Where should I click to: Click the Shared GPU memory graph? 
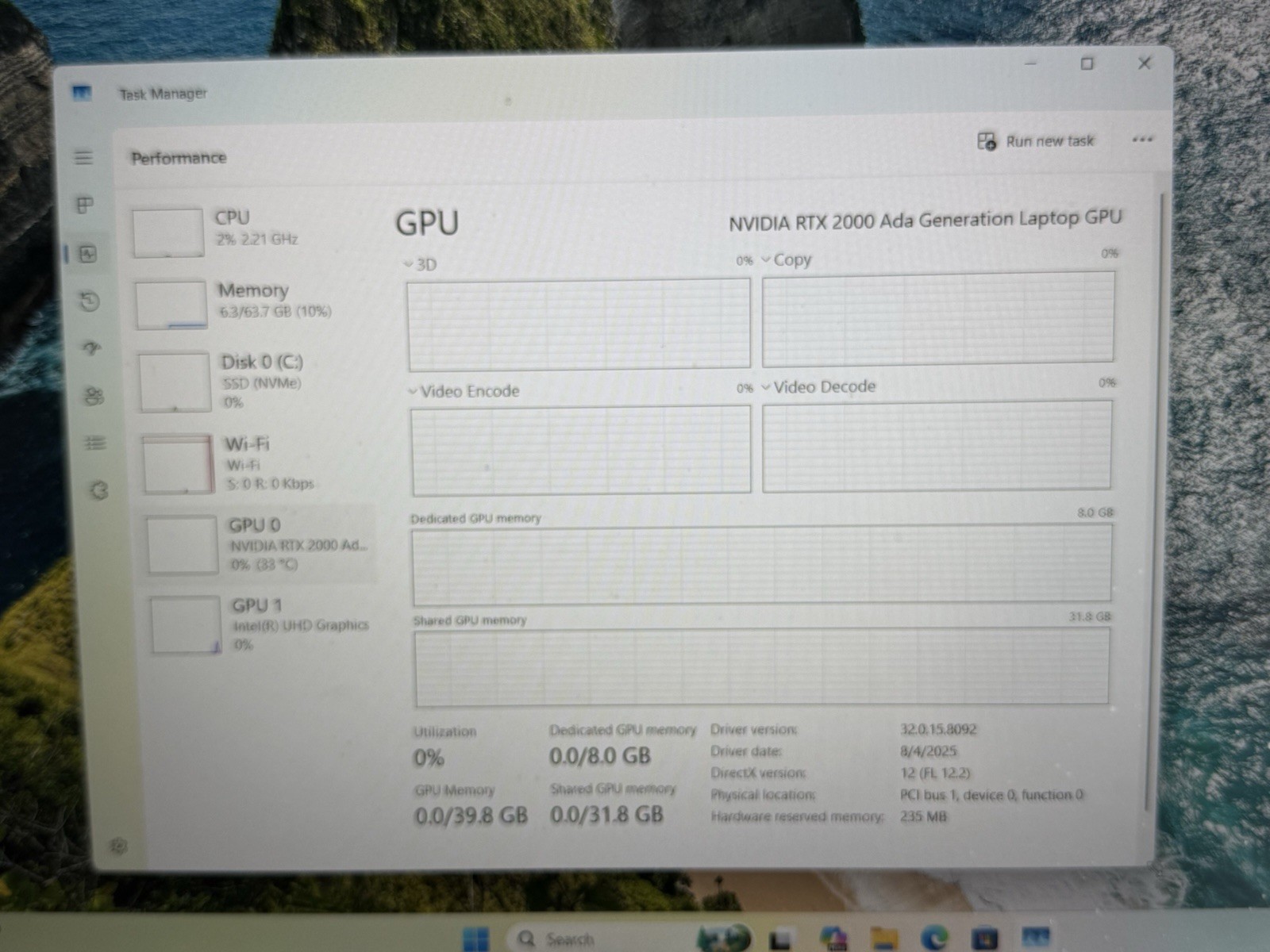click(762, 666)
